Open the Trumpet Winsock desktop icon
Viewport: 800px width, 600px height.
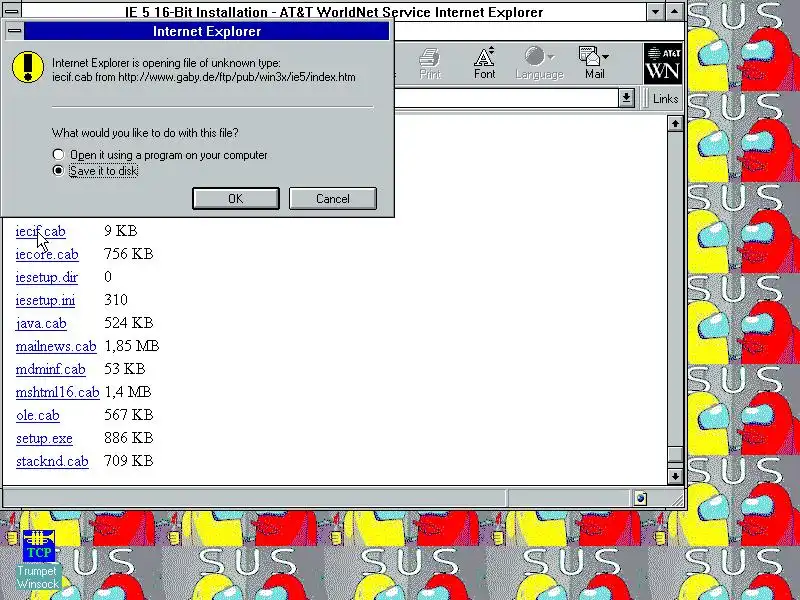point(38,560)
